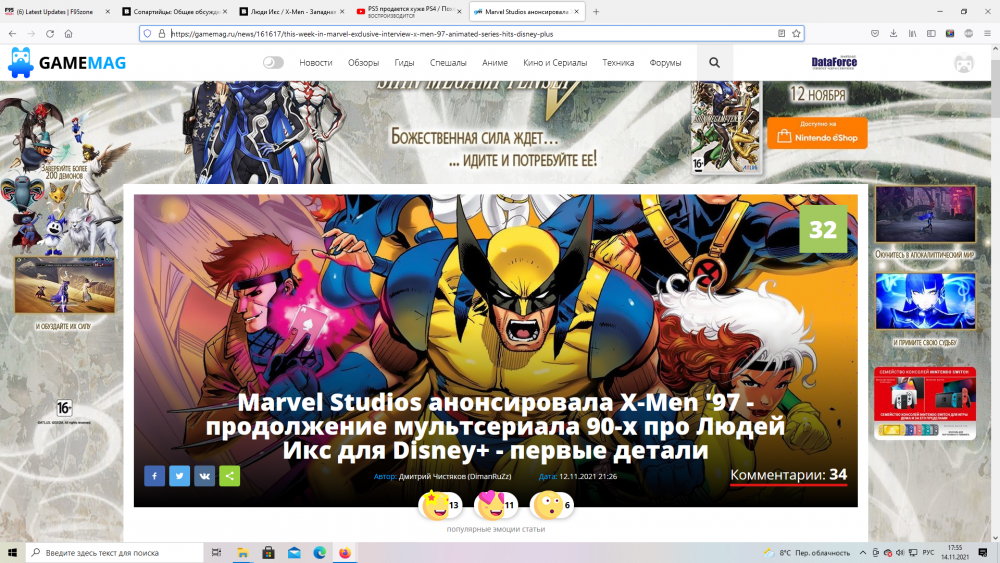Open the Комментарии: 34 link

click(788, 475)
